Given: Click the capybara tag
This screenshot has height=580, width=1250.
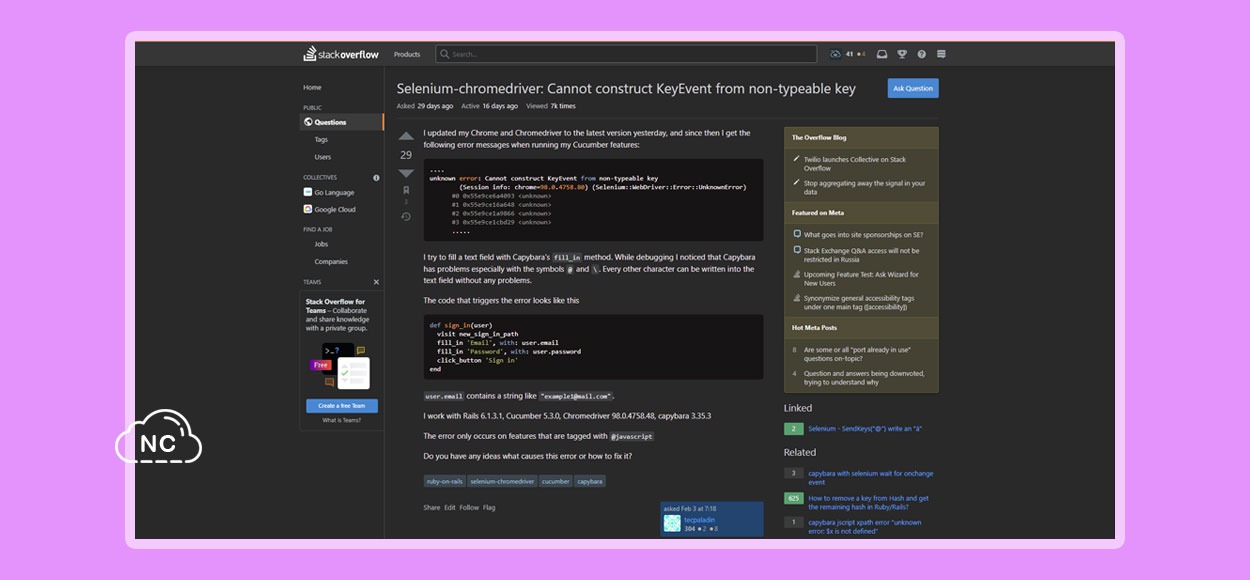Looking at the screenshot, I should point(590,481).
